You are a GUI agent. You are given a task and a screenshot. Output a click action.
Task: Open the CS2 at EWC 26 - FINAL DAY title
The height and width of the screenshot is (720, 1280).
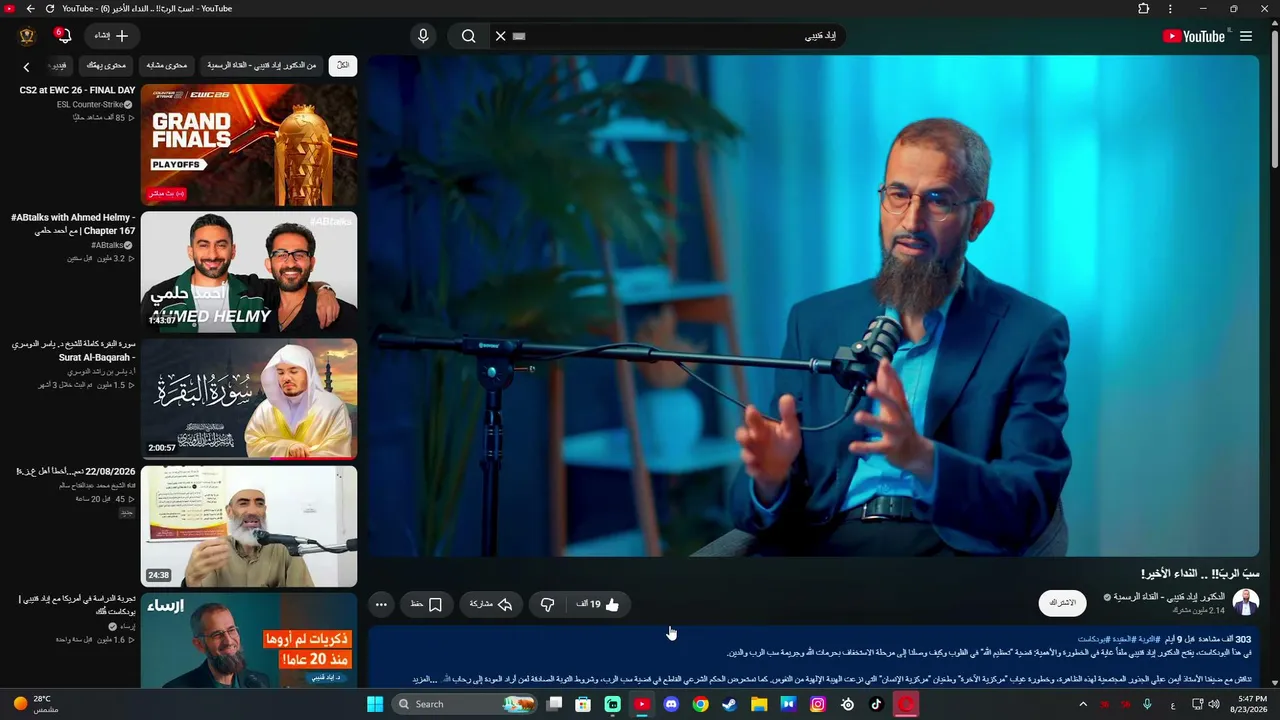[77, 91]
